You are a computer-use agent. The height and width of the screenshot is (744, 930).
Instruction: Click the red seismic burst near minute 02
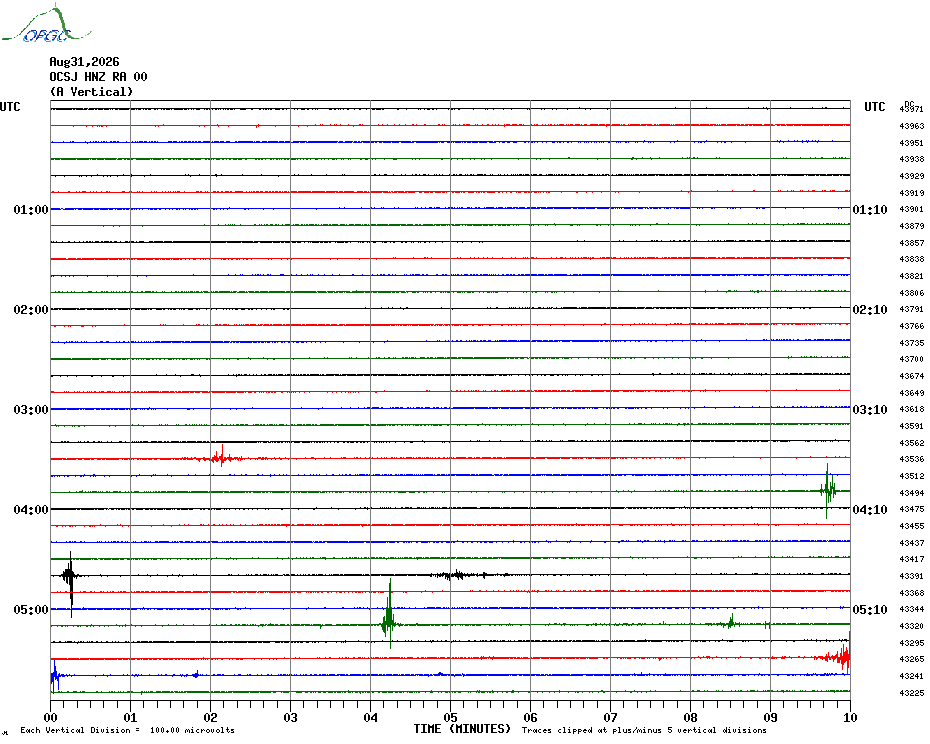222,457
